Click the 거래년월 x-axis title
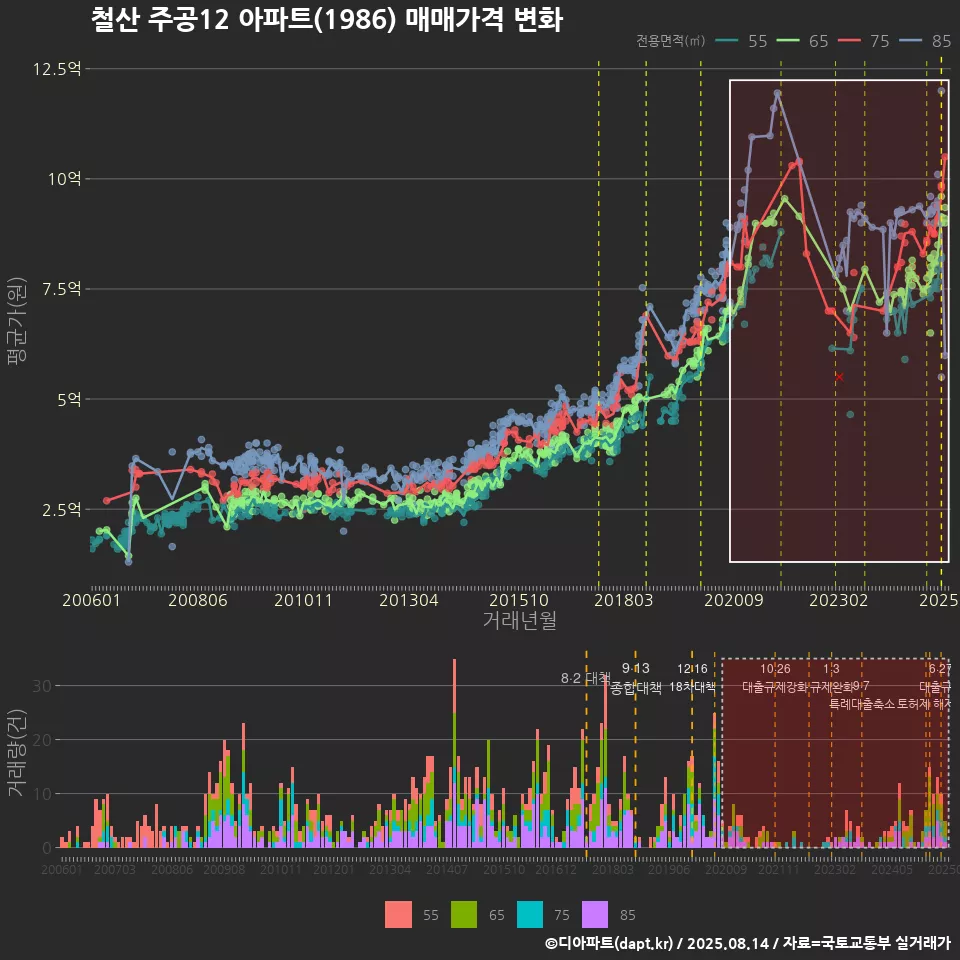The image size is (960, 960). 520,620
